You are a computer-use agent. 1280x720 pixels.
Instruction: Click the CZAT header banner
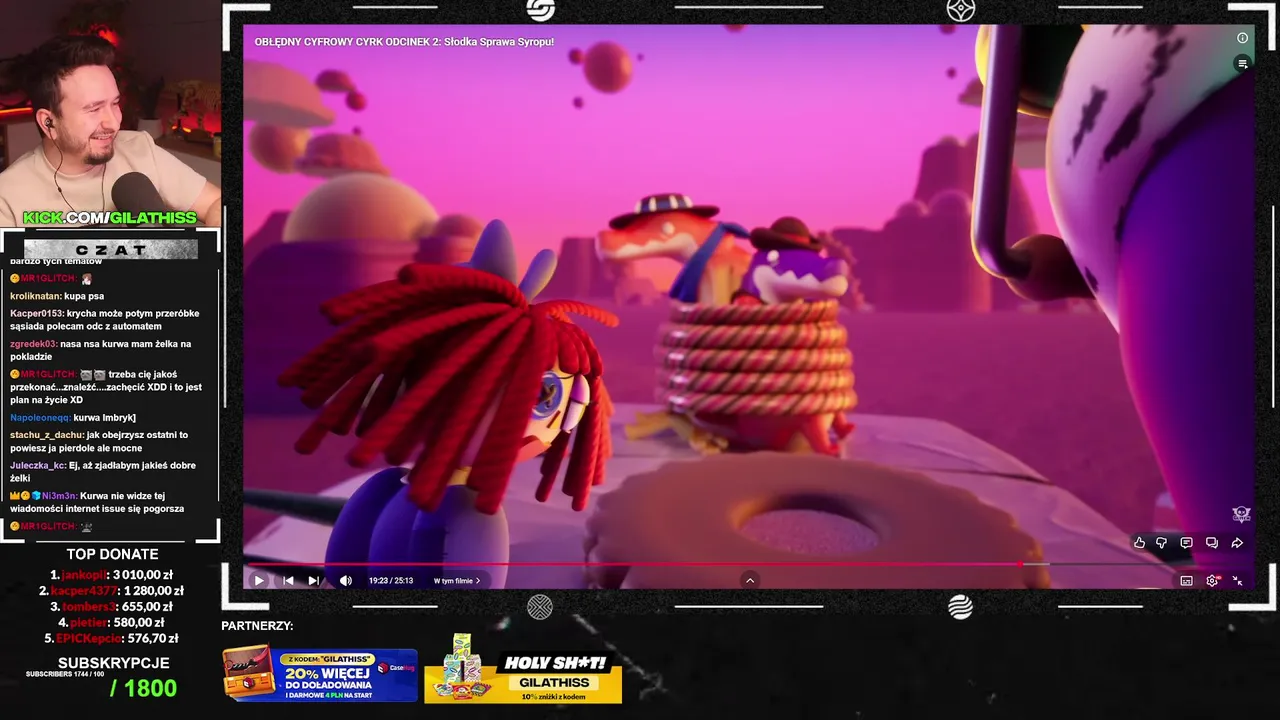pyautogui.click(x=110, y=249)
